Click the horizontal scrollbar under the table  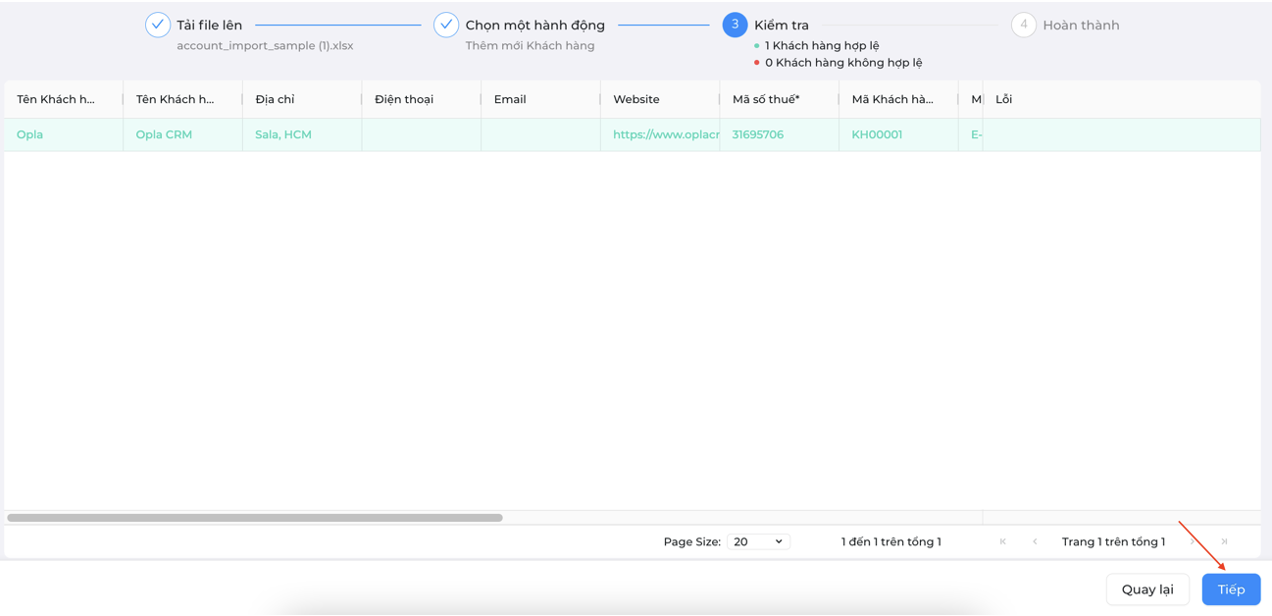(255, 518)
